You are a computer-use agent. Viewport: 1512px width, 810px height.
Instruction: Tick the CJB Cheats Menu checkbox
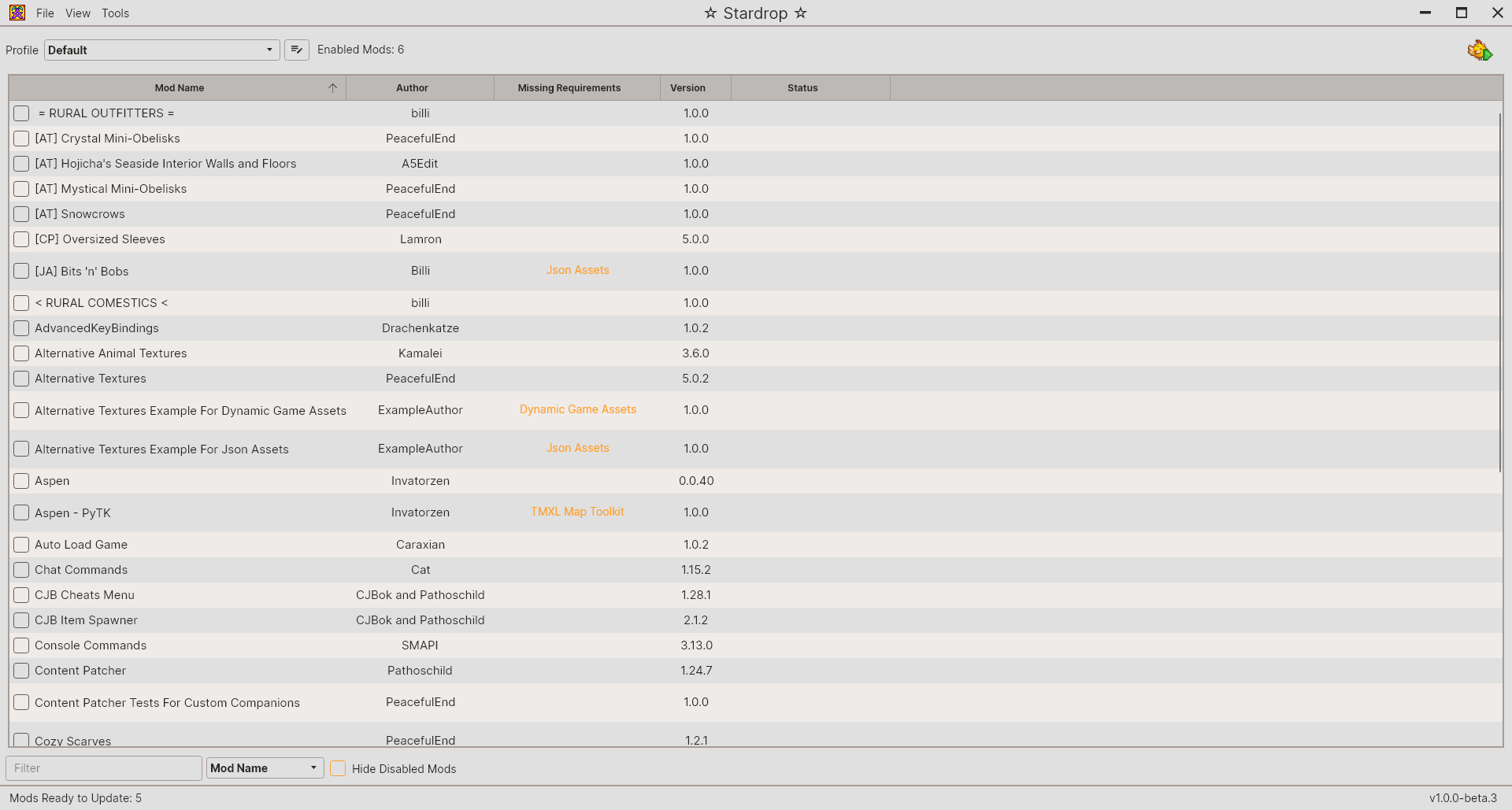(21, 595)
